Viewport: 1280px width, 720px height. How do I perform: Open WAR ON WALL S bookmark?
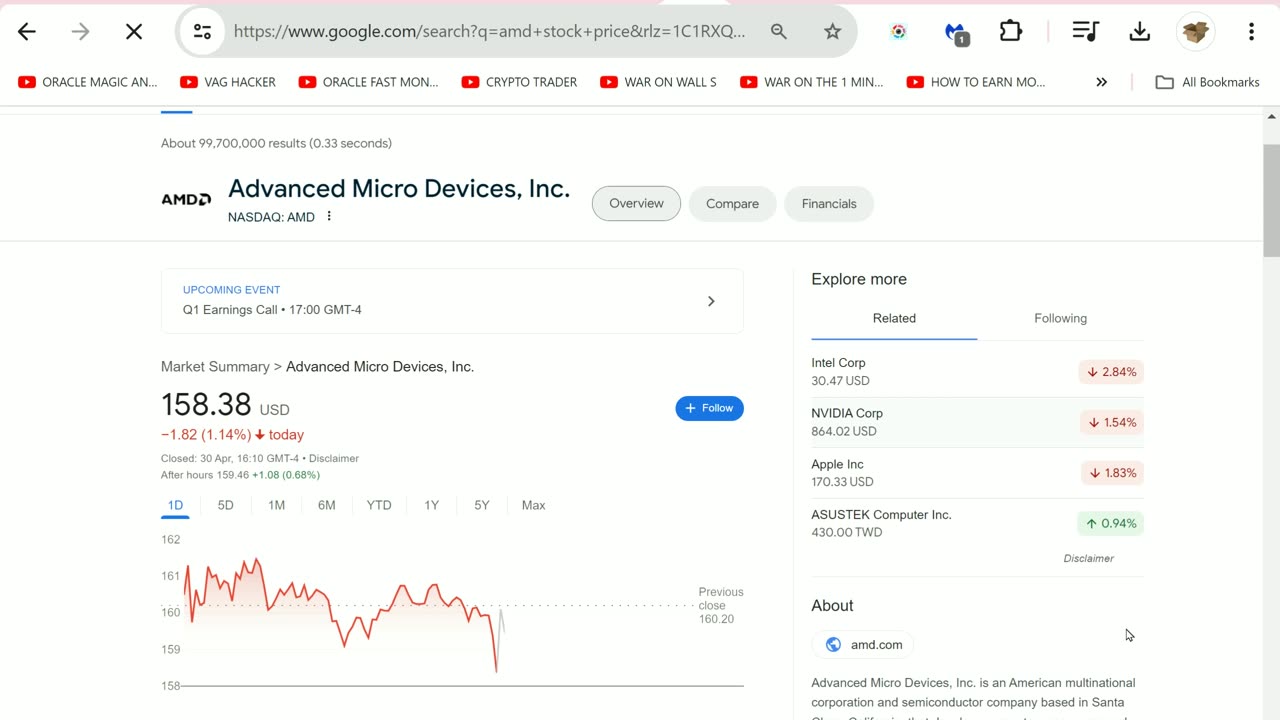point(659,82)
